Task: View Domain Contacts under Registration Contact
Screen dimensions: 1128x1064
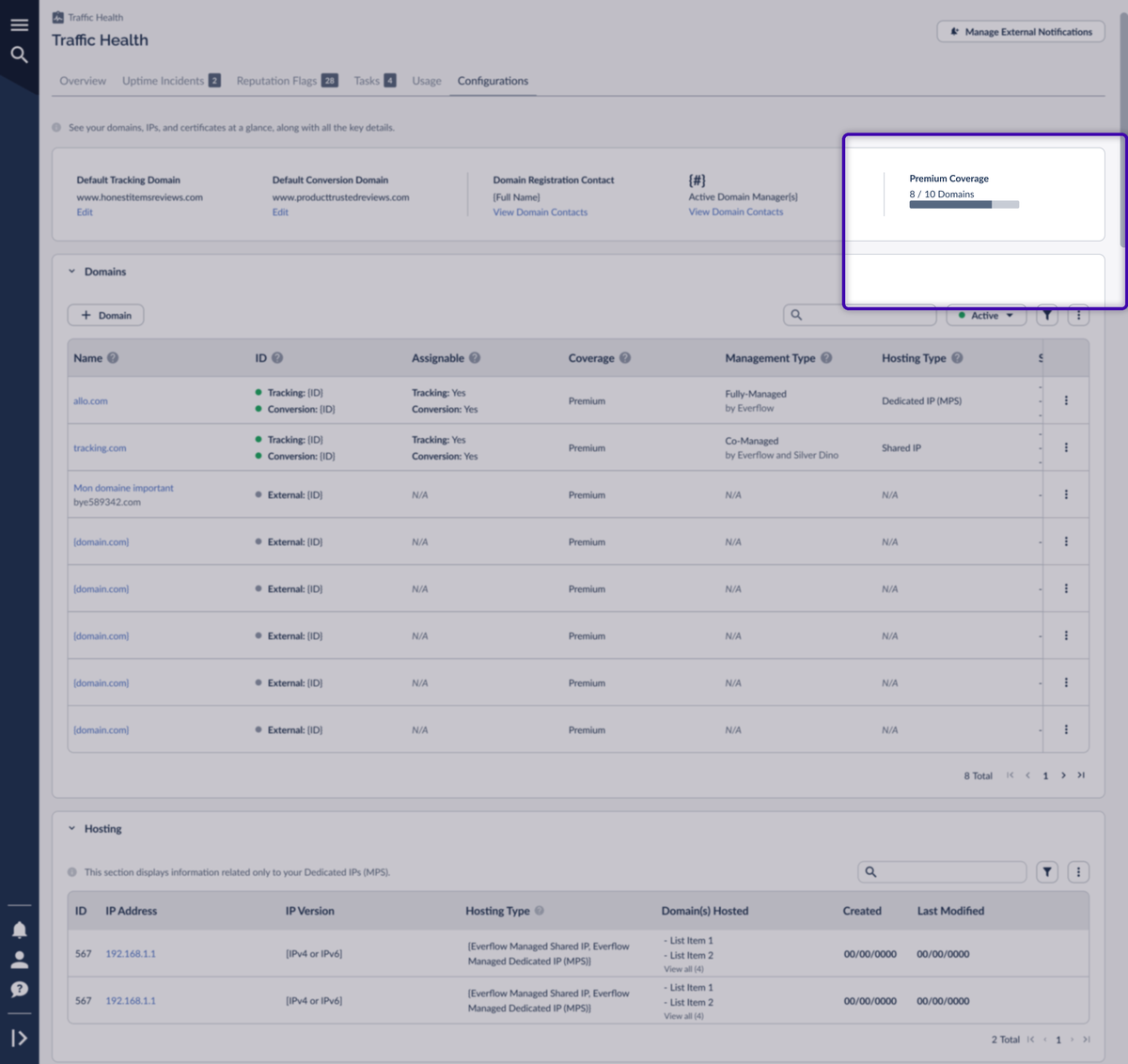Action: 540,212
